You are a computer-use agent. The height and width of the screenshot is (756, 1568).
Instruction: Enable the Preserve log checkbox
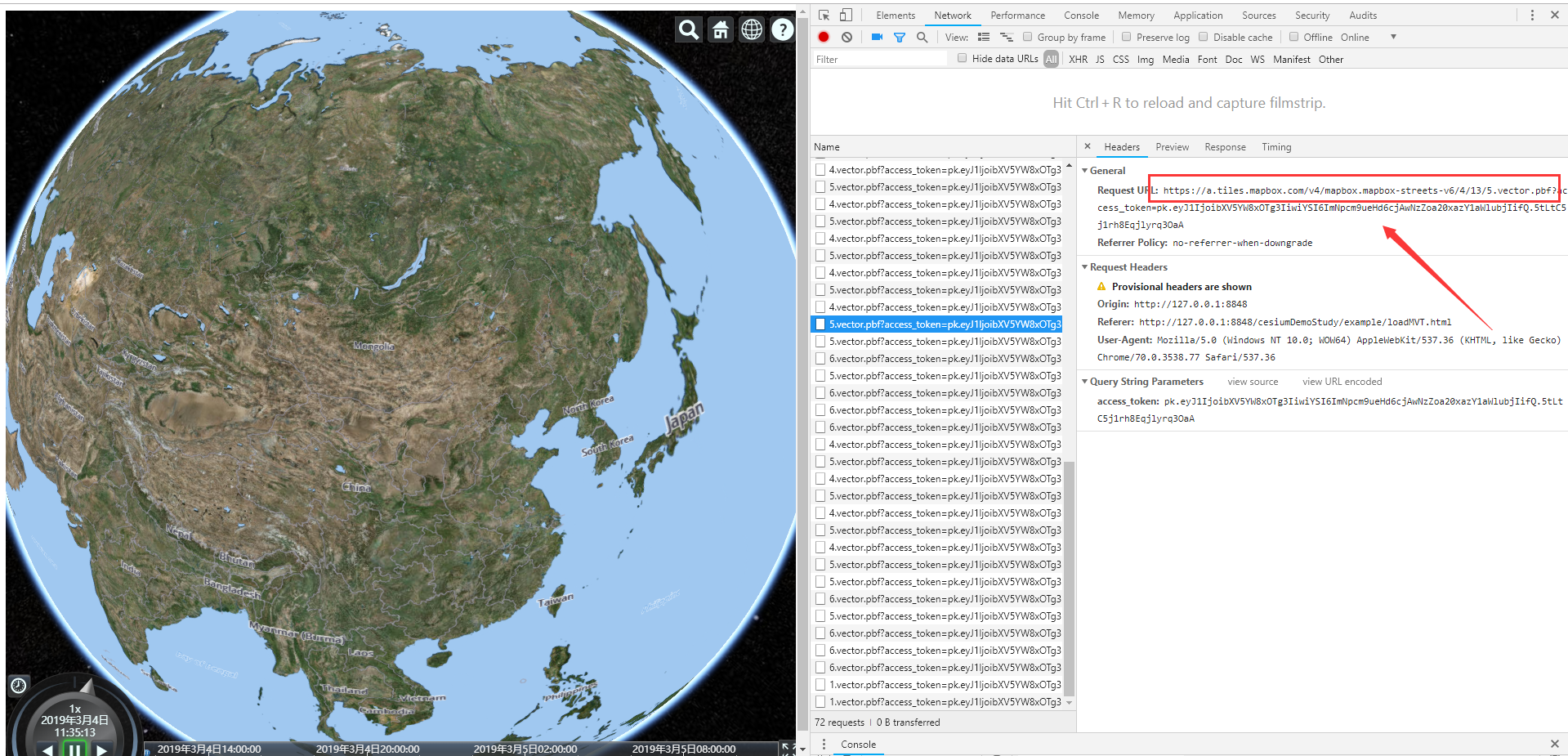[x=1127, y=37]
